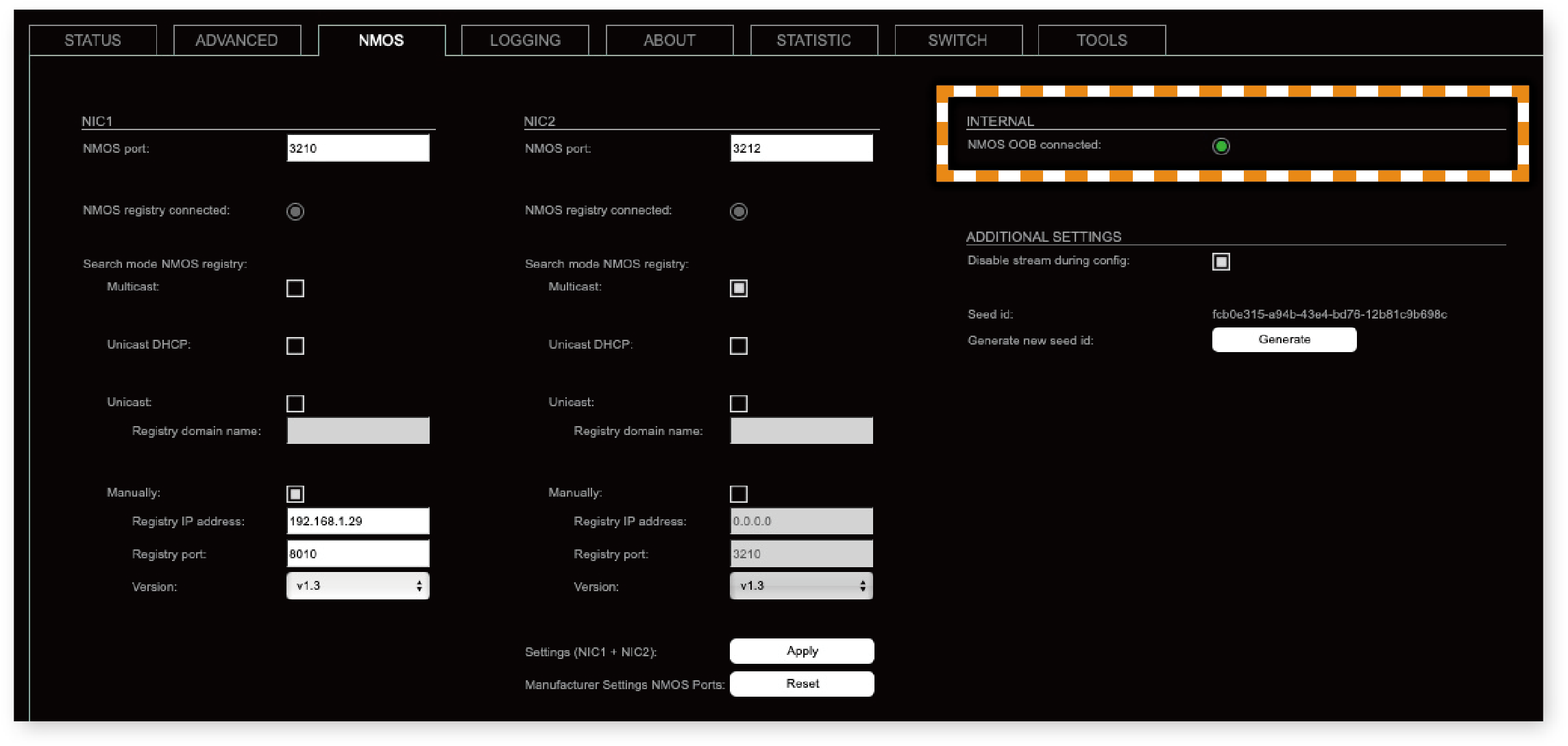Click Reset manufacturer NMOS ports button

click(802, 684)
